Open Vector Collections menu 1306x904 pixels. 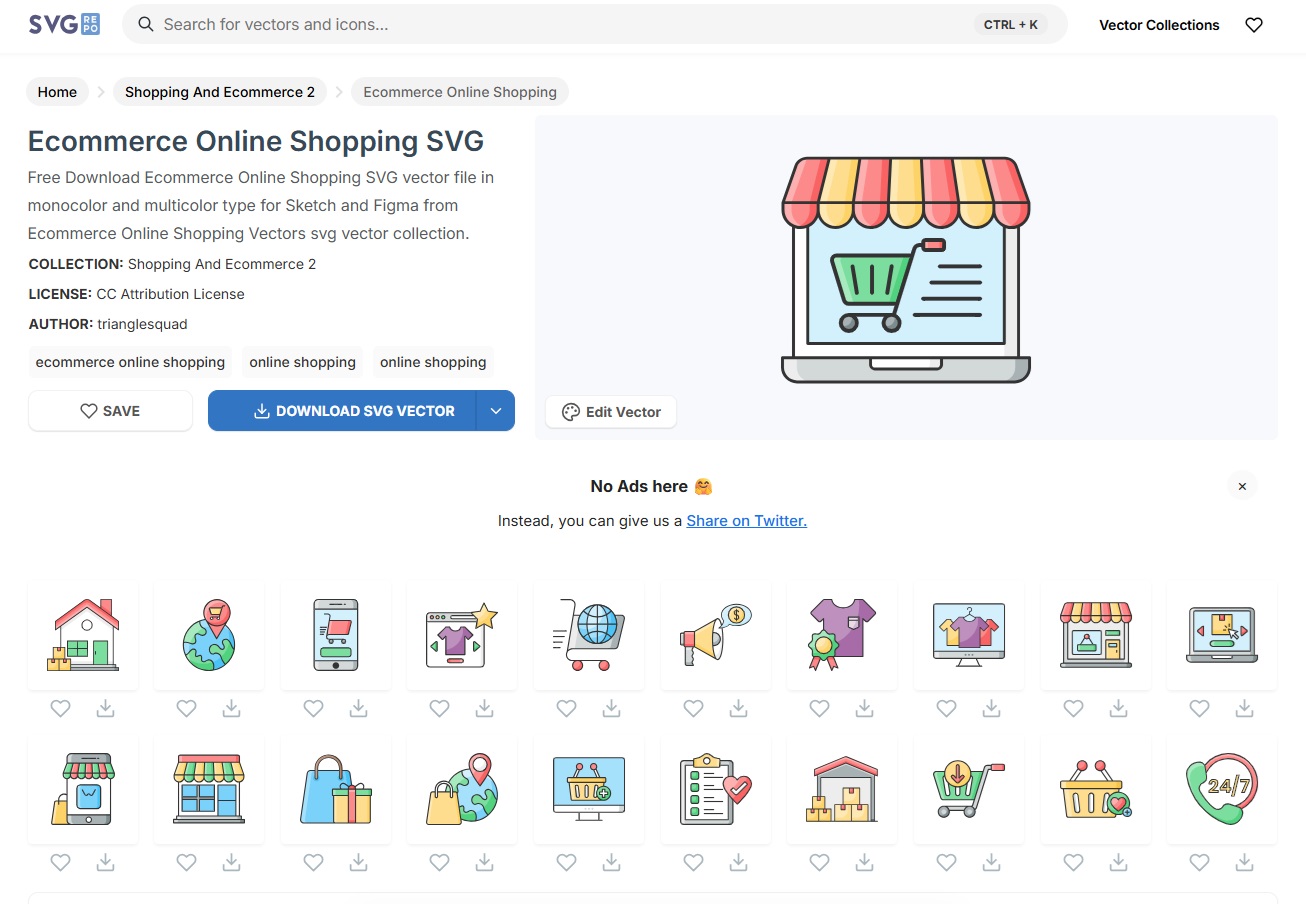1159,25
